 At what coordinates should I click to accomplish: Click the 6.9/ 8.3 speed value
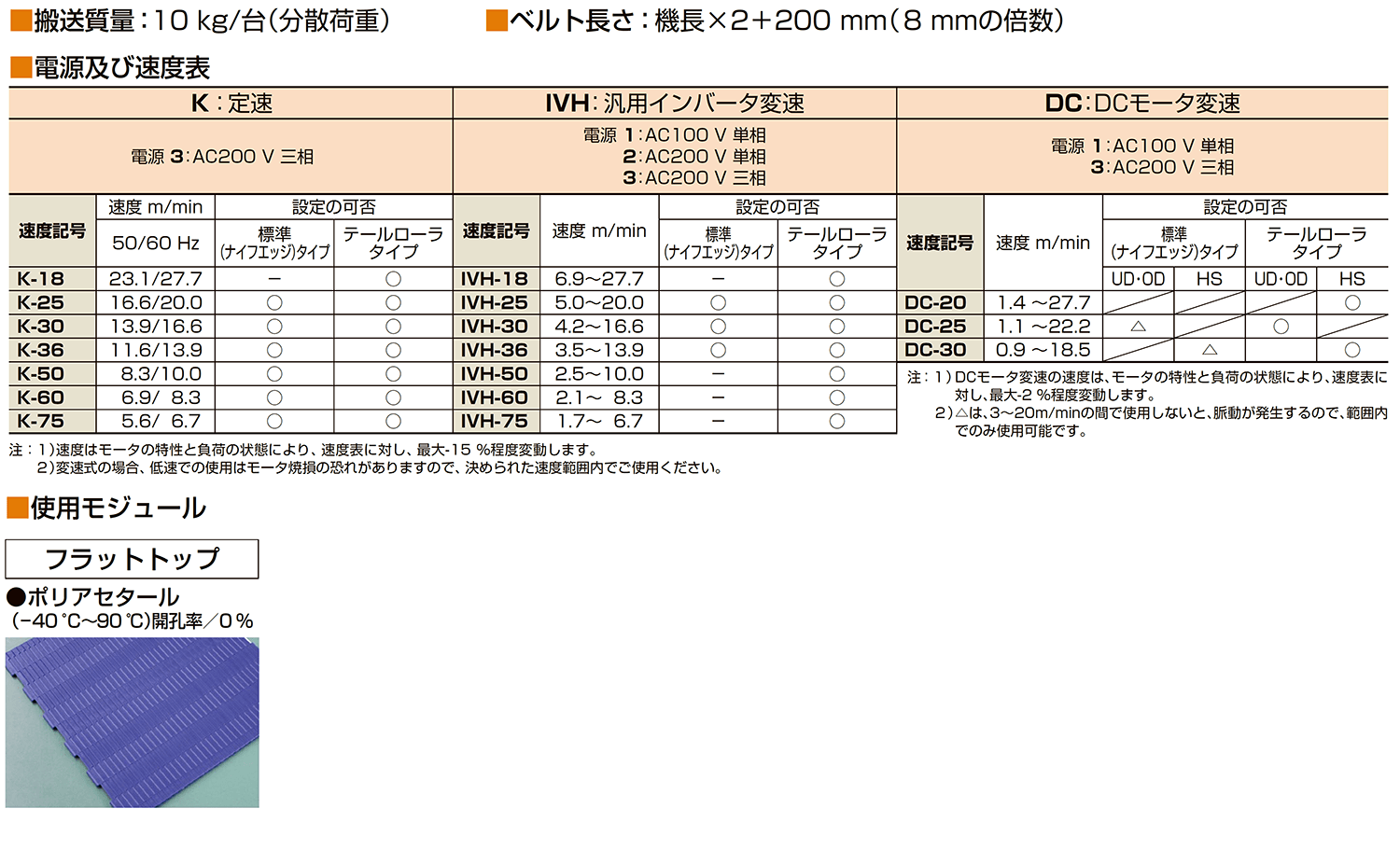[161, 397]
